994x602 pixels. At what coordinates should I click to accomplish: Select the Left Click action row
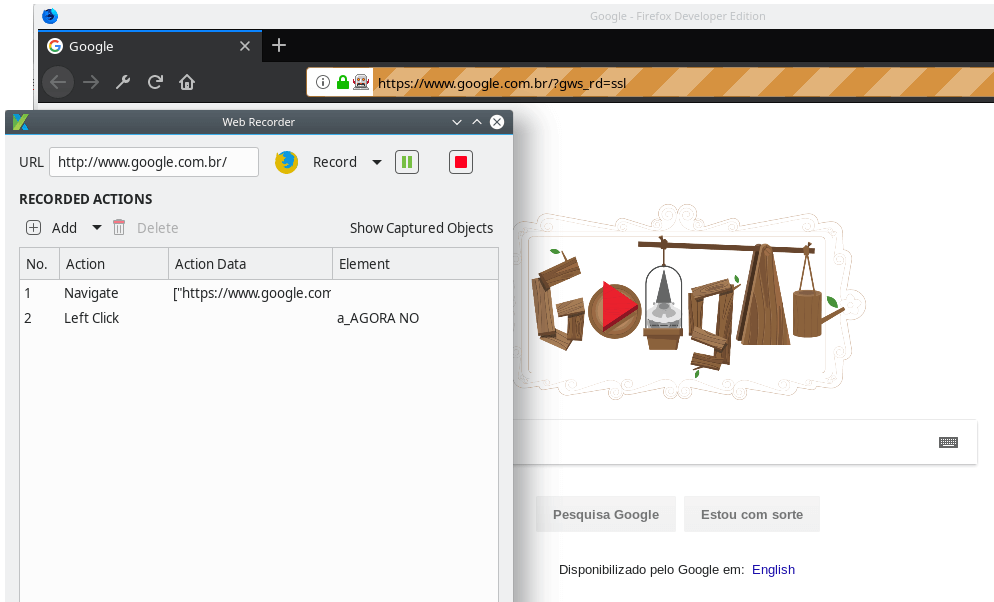tap(259, 318)
